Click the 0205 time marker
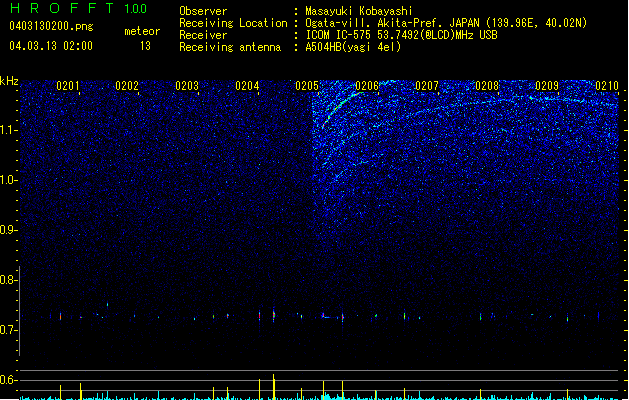This screenshot has height=400, width=629. pyautogui.click(x=307, y=86)
